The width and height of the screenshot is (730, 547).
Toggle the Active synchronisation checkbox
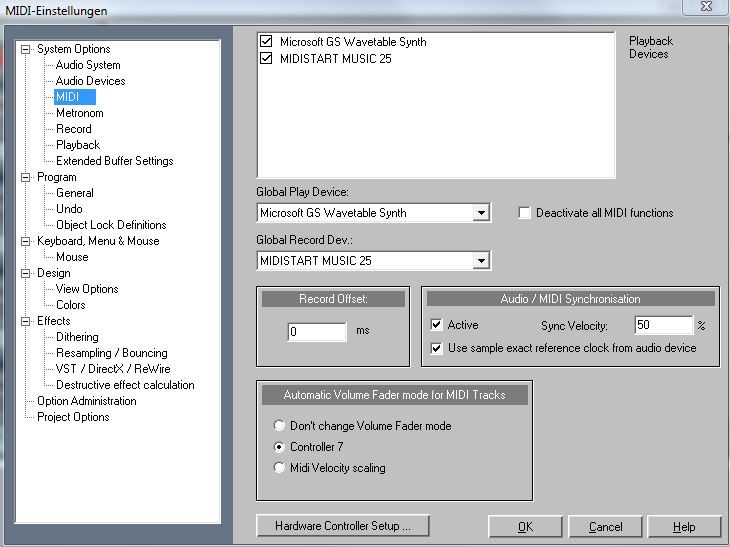(x=436, y=324)
